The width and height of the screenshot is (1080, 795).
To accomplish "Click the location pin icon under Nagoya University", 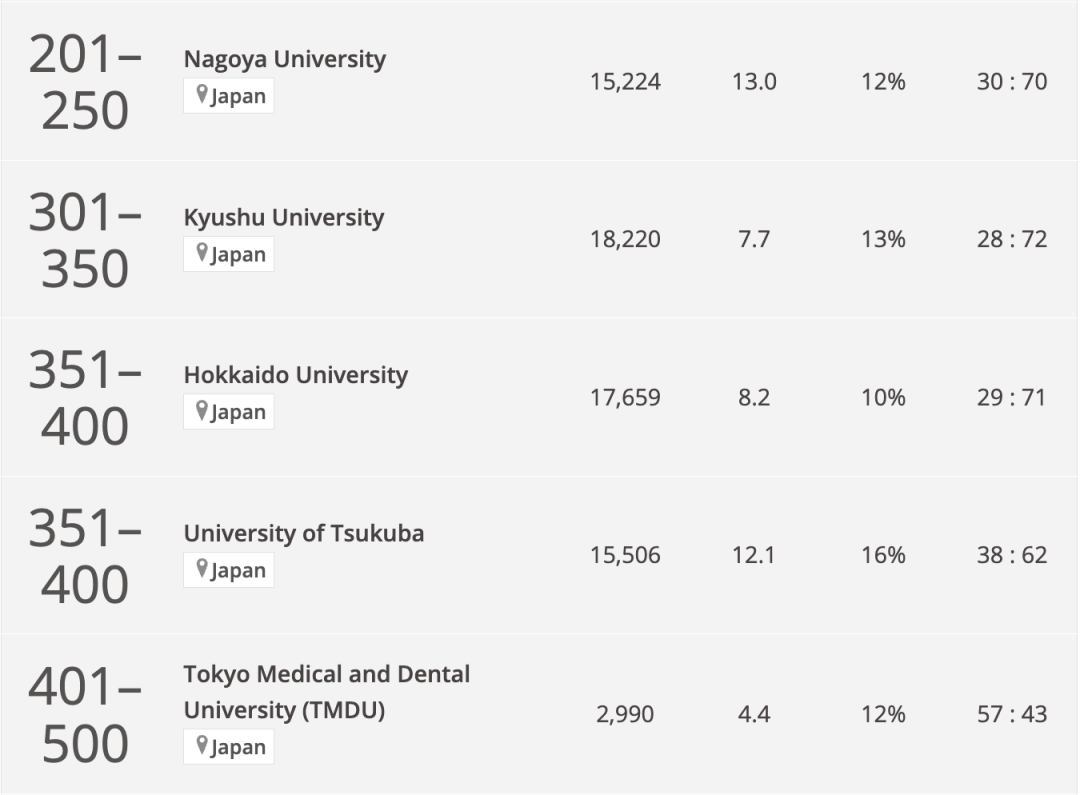I will point(202,96).
